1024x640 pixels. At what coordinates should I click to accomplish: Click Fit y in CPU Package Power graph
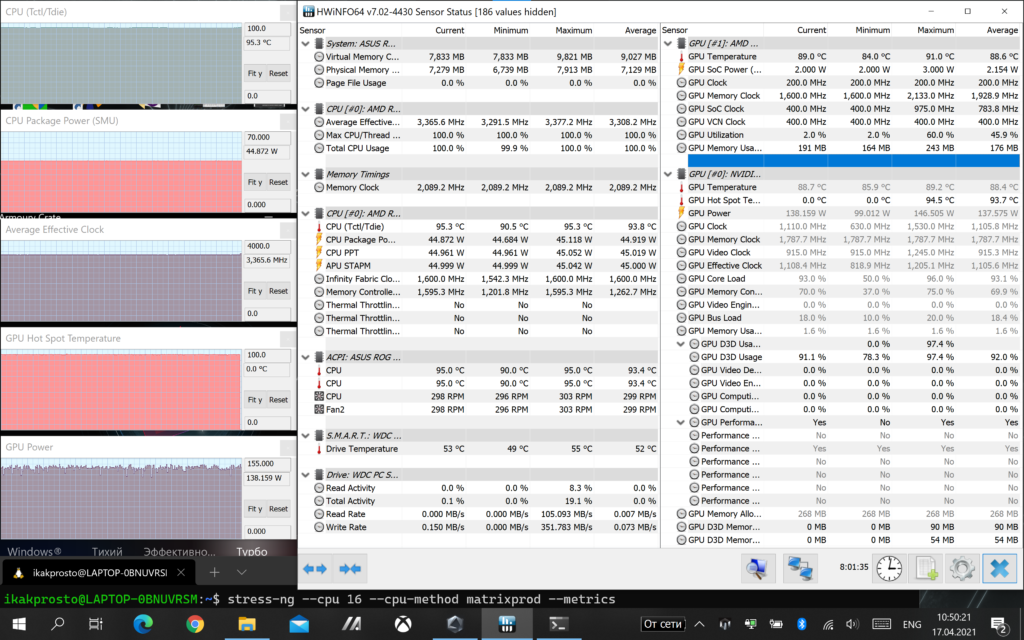[255, 182]
